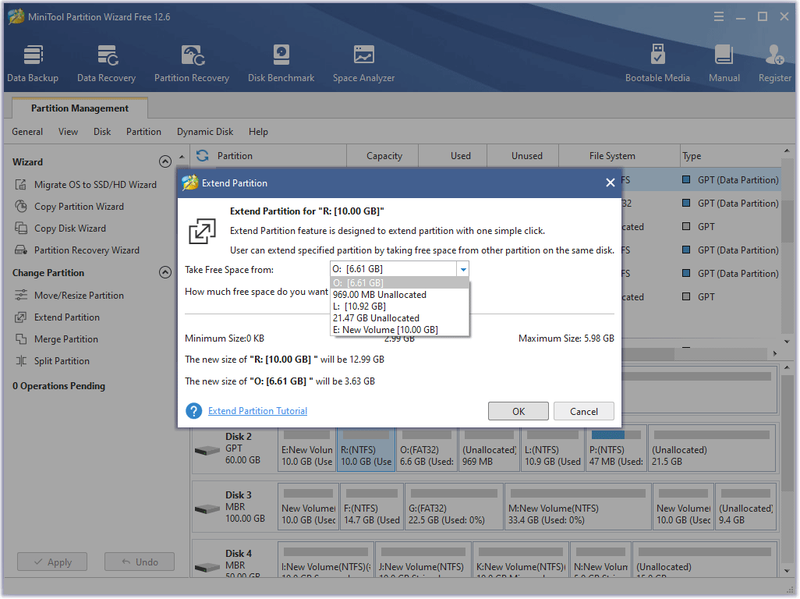Pick 969.00 MB Unallocated option

399,294
